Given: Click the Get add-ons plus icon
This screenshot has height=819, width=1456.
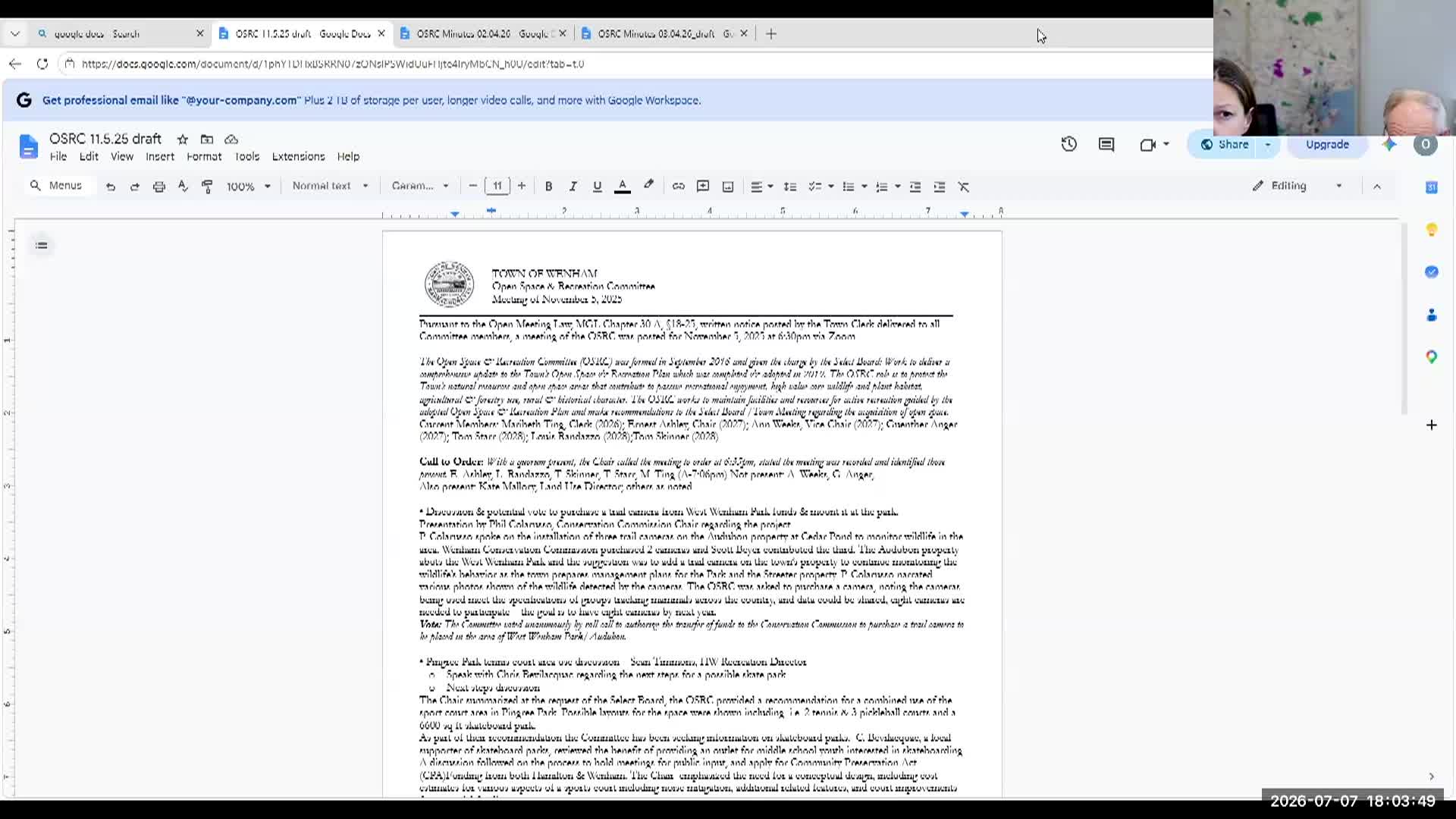Looking at the screenshot, I should coord(1432,425).
